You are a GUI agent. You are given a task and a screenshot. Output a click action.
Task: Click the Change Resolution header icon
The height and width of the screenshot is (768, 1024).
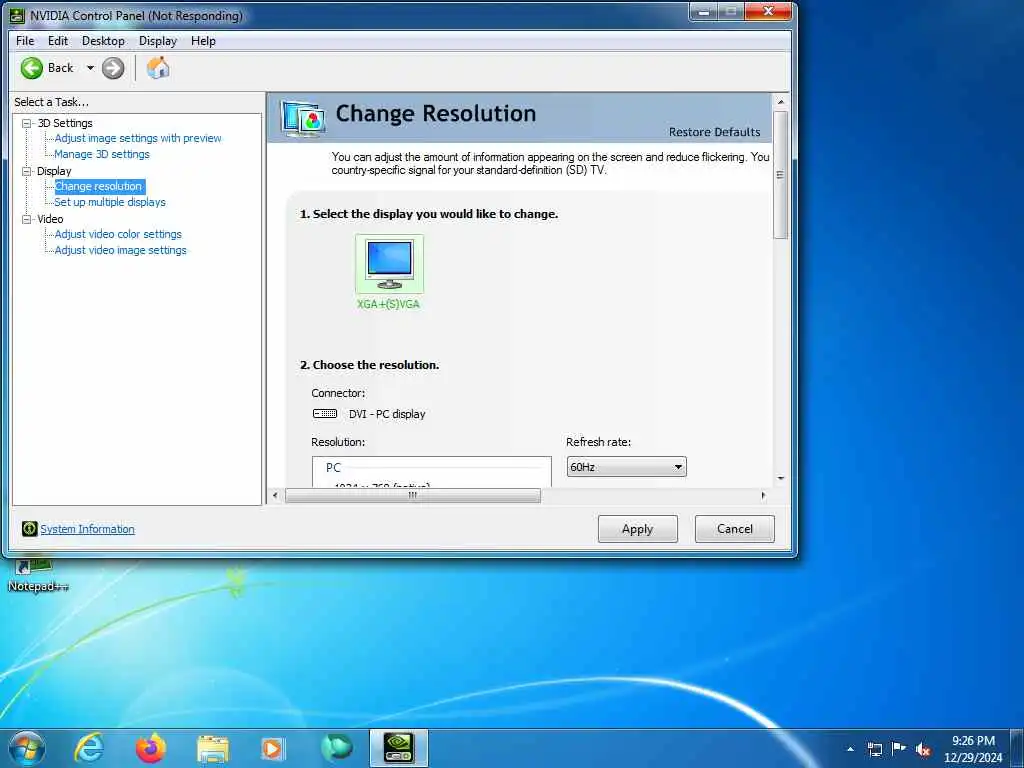(x=303, y=119)
